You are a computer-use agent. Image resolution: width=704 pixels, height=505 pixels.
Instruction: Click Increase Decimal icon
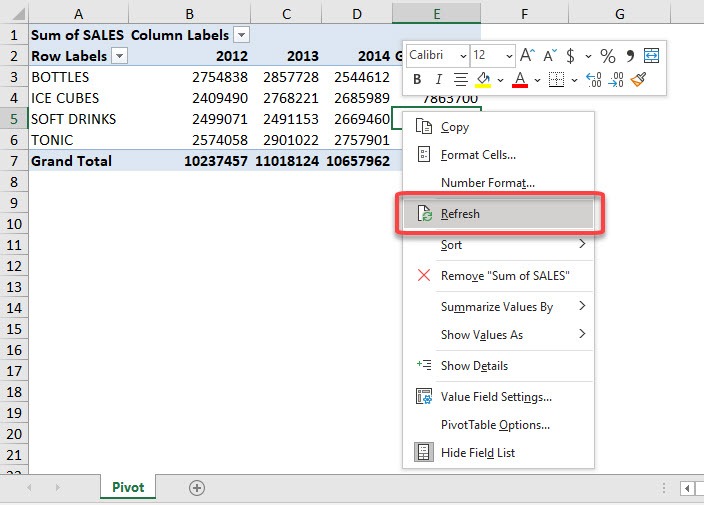tap(594, 80)
